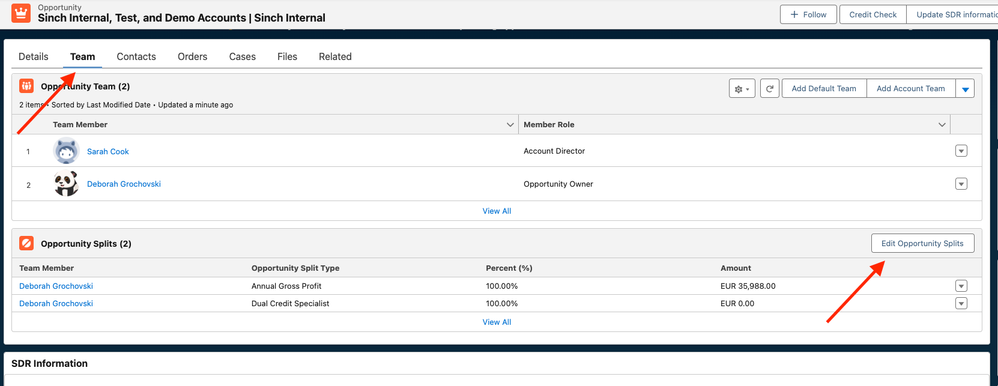998x386 pixels.
Task: Open the blue actions dropdown next to Add Account Team
Action: (x=965, y=89)
